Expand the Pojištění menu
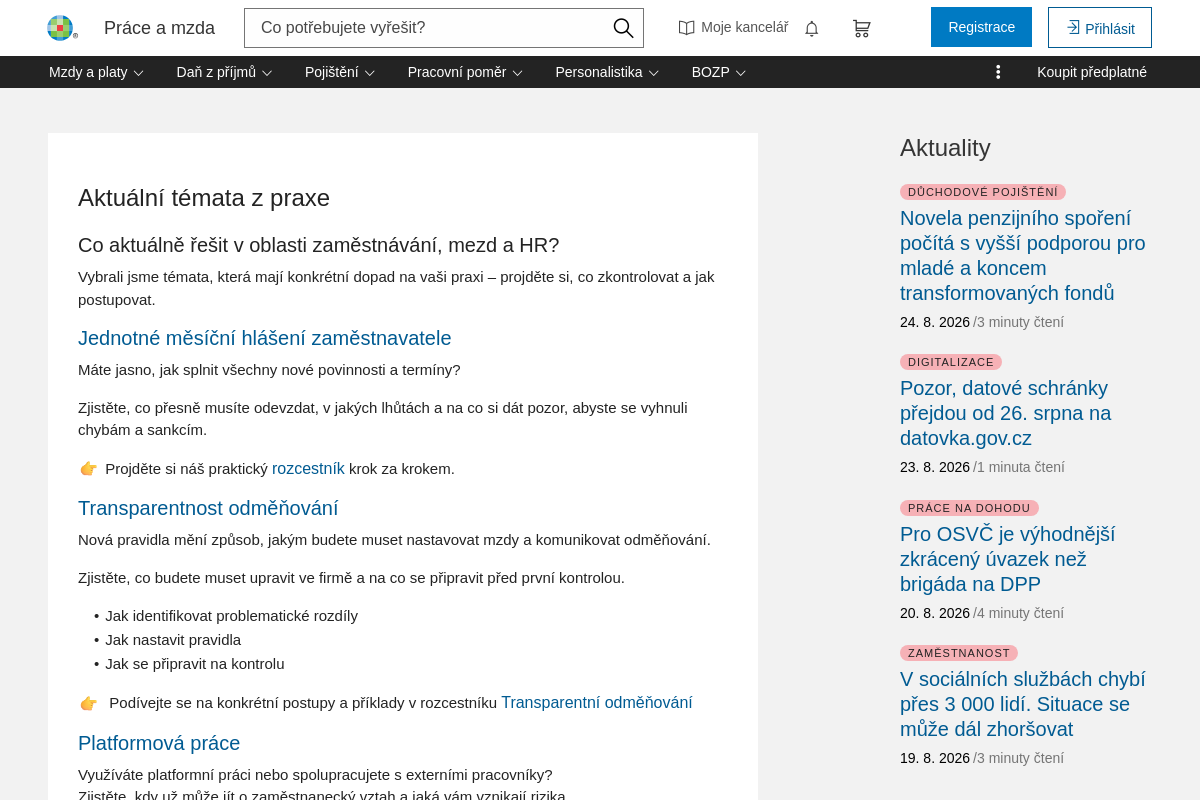1200x800 pixels. [x=340, y=72]
